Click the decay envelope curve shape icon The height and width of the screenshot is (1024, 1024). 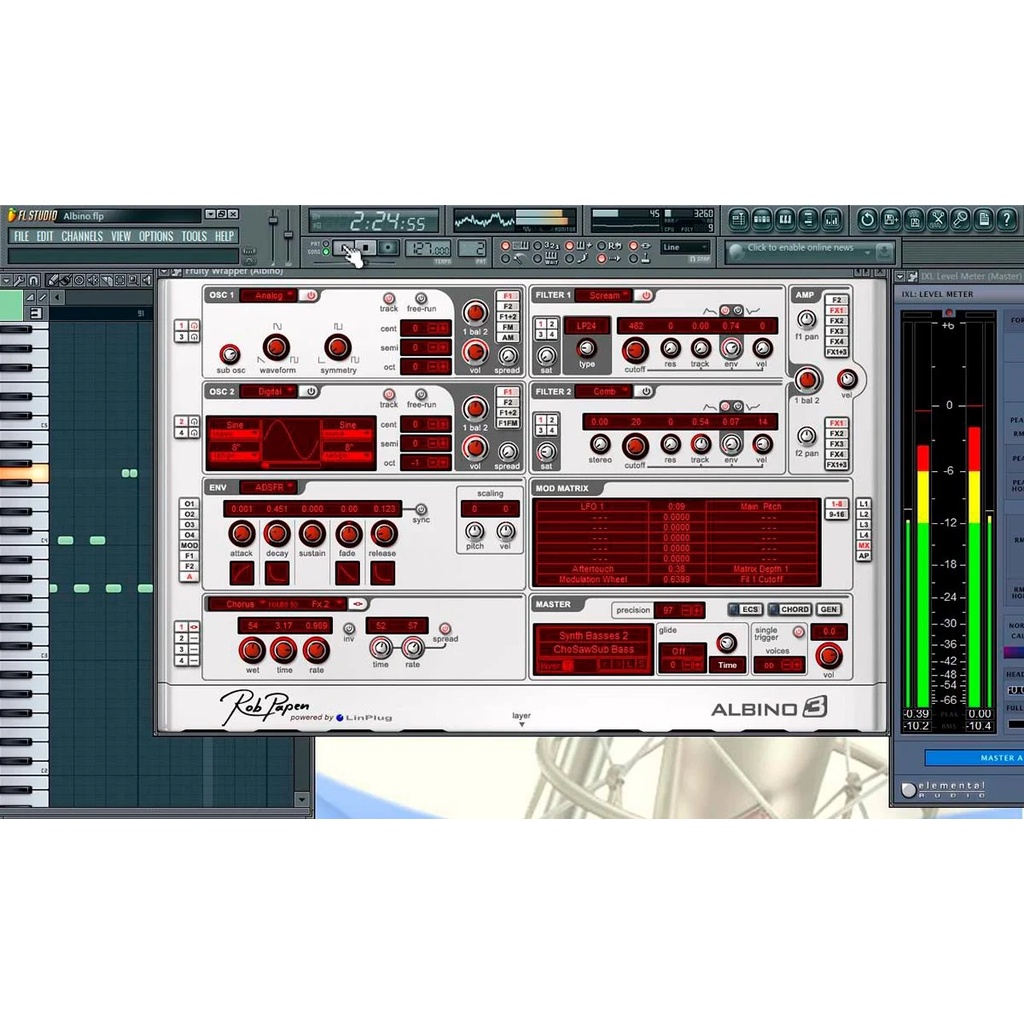tap(277, 573)
